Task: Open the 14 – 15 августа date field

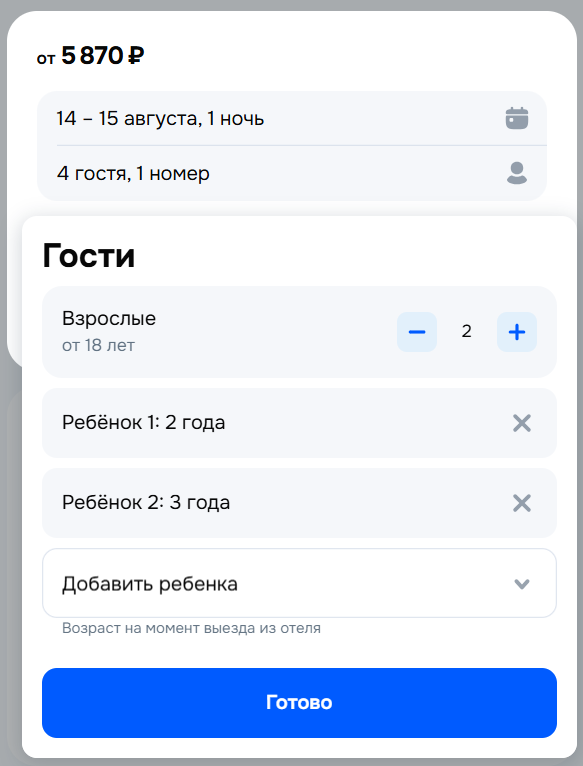Action: click(292, 118)
